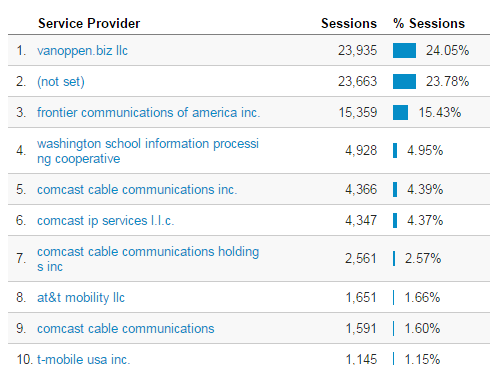
Task: Click comcast cable communications inc. link
Action: (137, 189)
